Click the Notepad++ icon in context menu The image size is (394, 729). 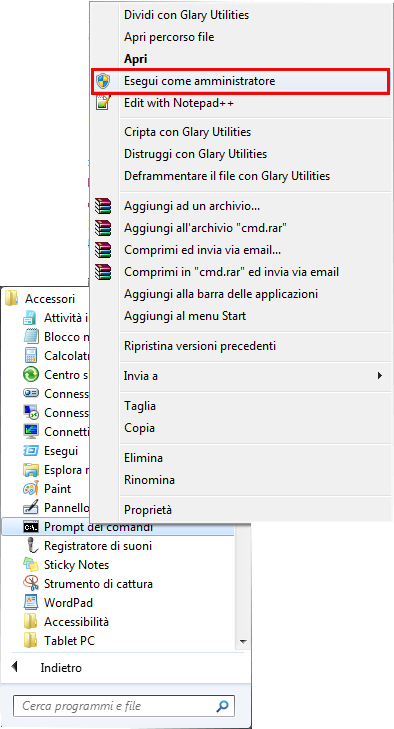click(103, 103)
